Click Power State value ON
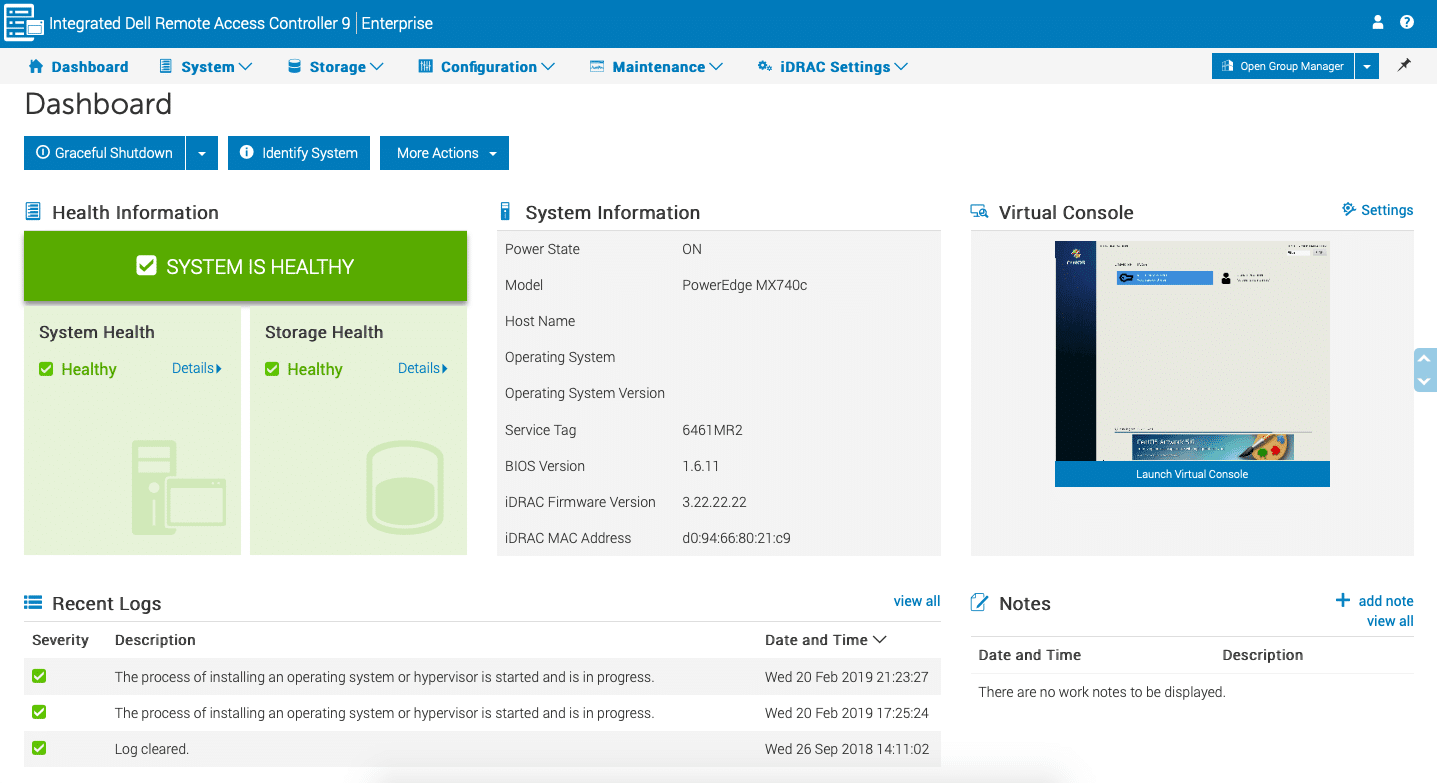 pyautogui.click(x=692, y=249)
